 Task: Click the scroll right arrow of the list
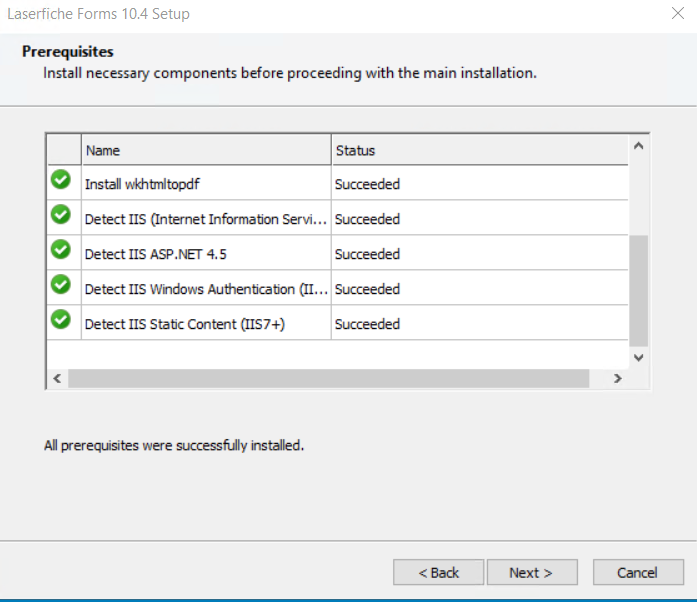(x=618, y=378)
